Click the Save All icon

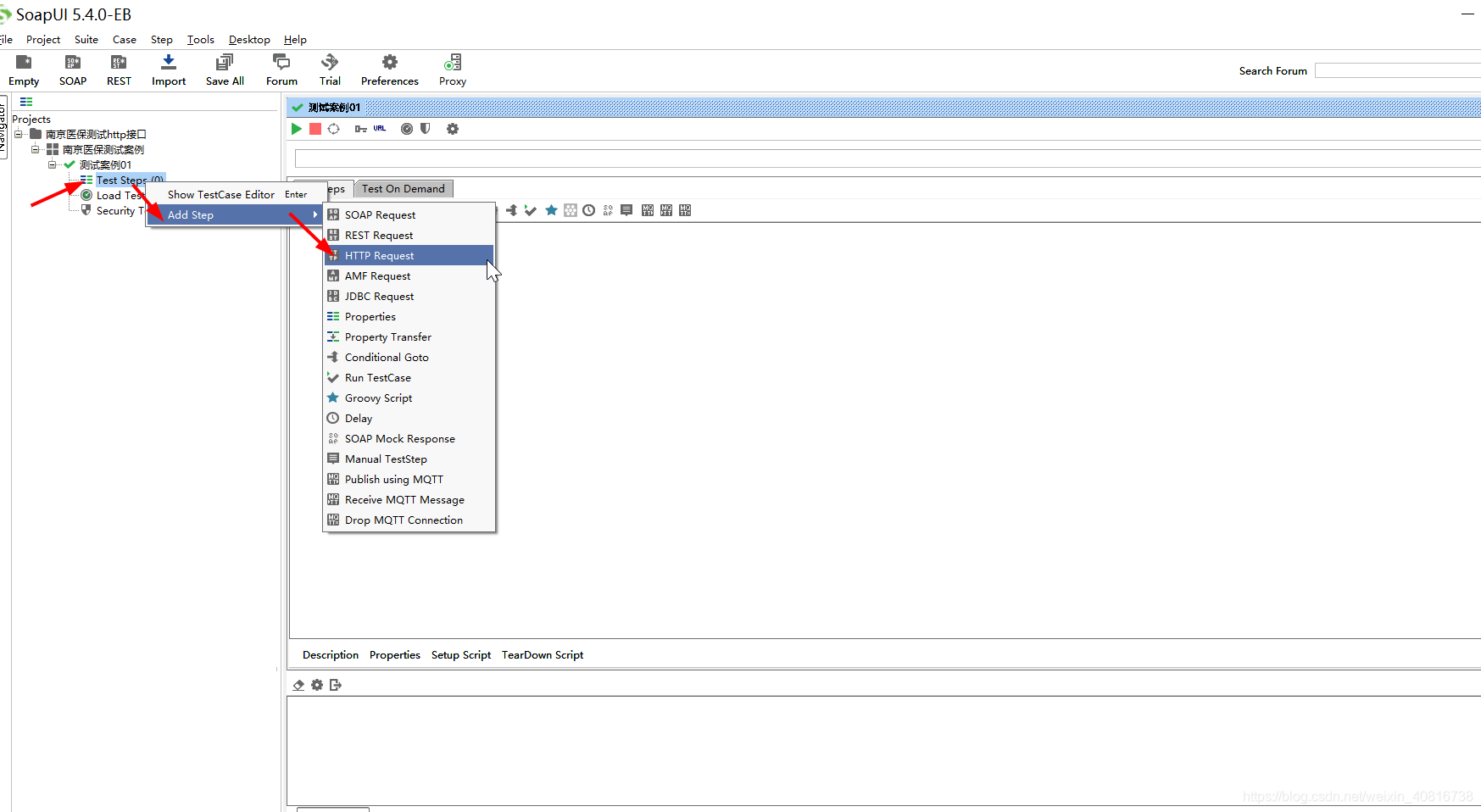[x=225, y=62]
